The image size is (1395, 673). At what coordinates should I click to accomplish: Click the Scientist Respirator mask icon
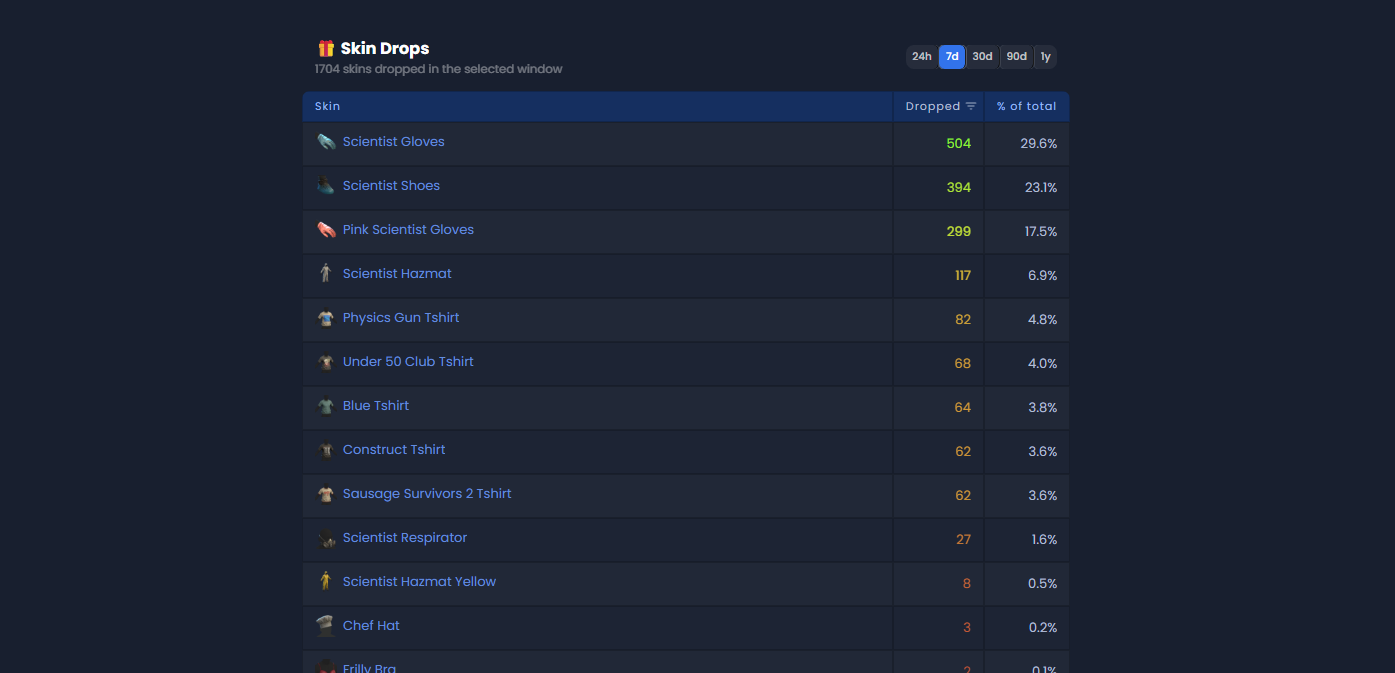point(326,538)
